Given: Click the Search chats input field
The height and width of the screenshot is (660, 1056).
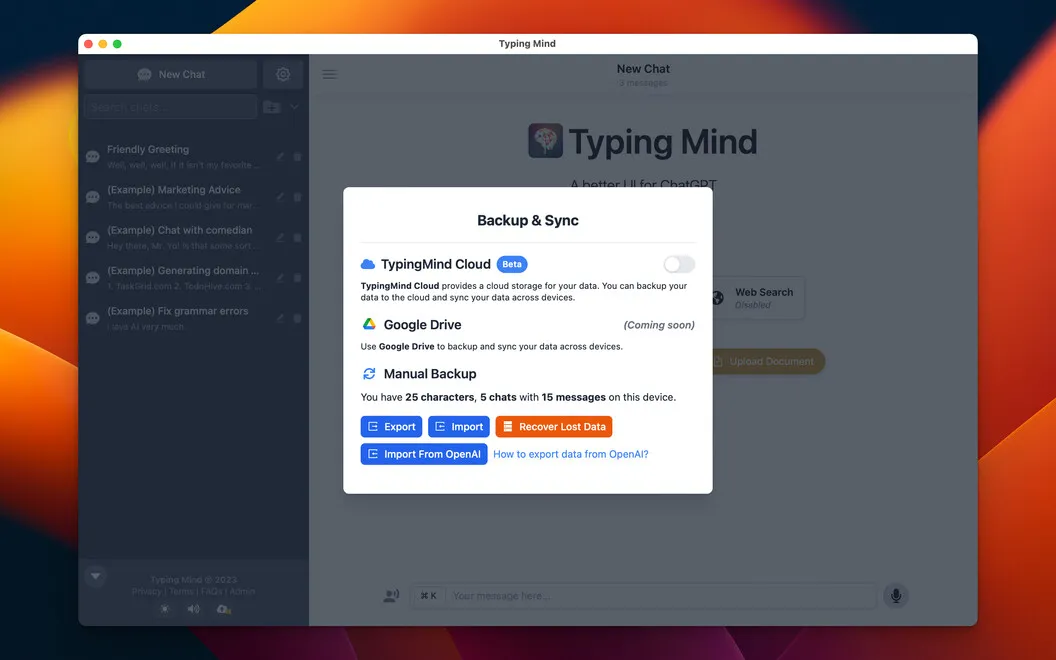Looking at the screenshot, I should point(170,107).
